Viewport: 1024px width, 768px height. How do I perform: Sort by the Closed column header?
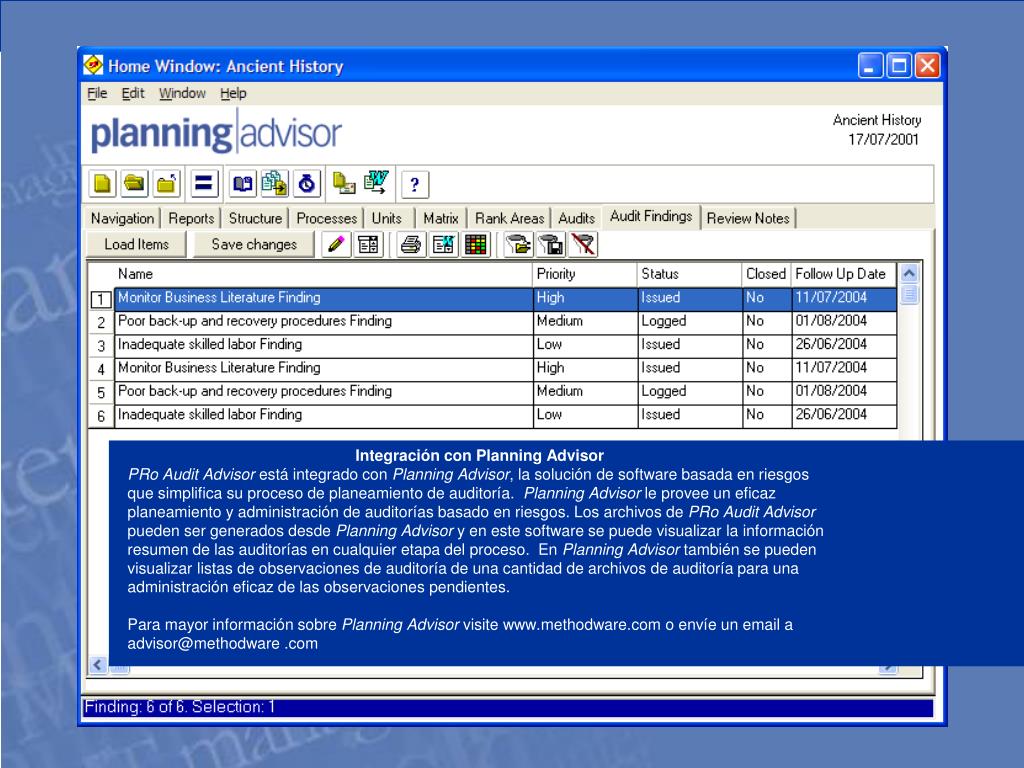point(766,274)
